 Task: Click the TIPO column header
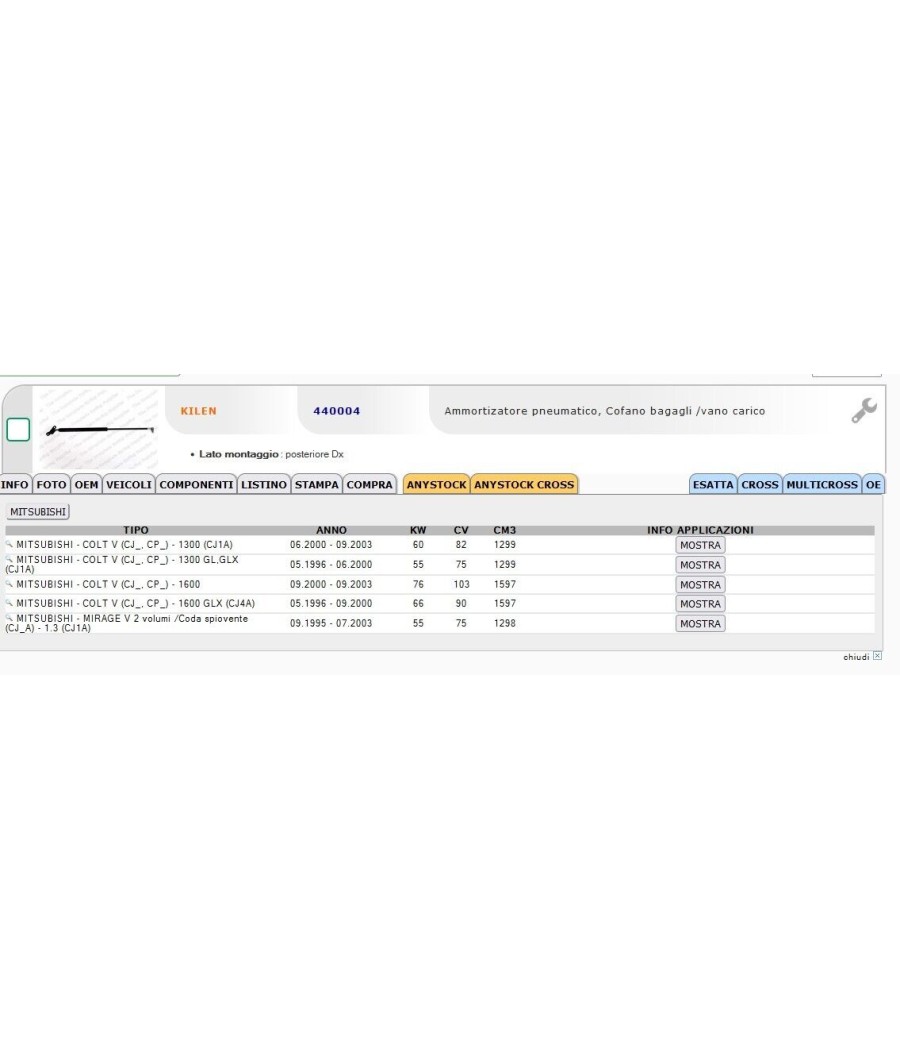tap(136, 530)
